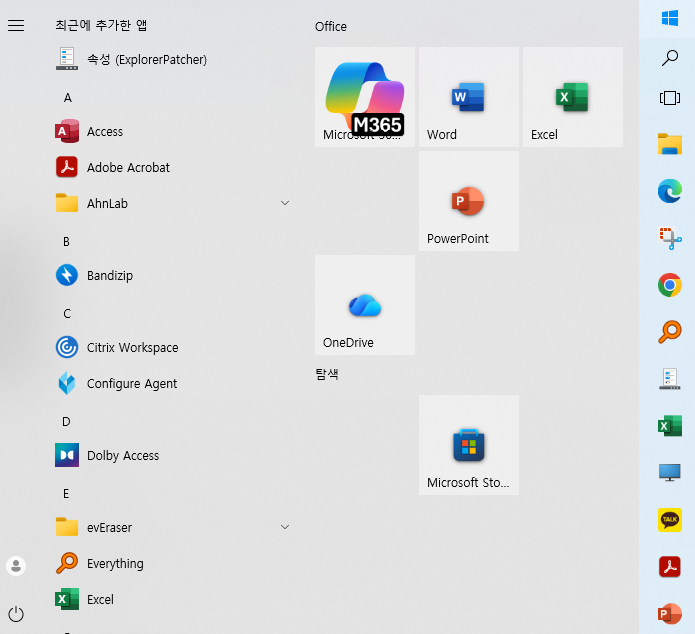Screen dimensions: 695x634
Task: Open the Word tile
Action: (469, 97)
